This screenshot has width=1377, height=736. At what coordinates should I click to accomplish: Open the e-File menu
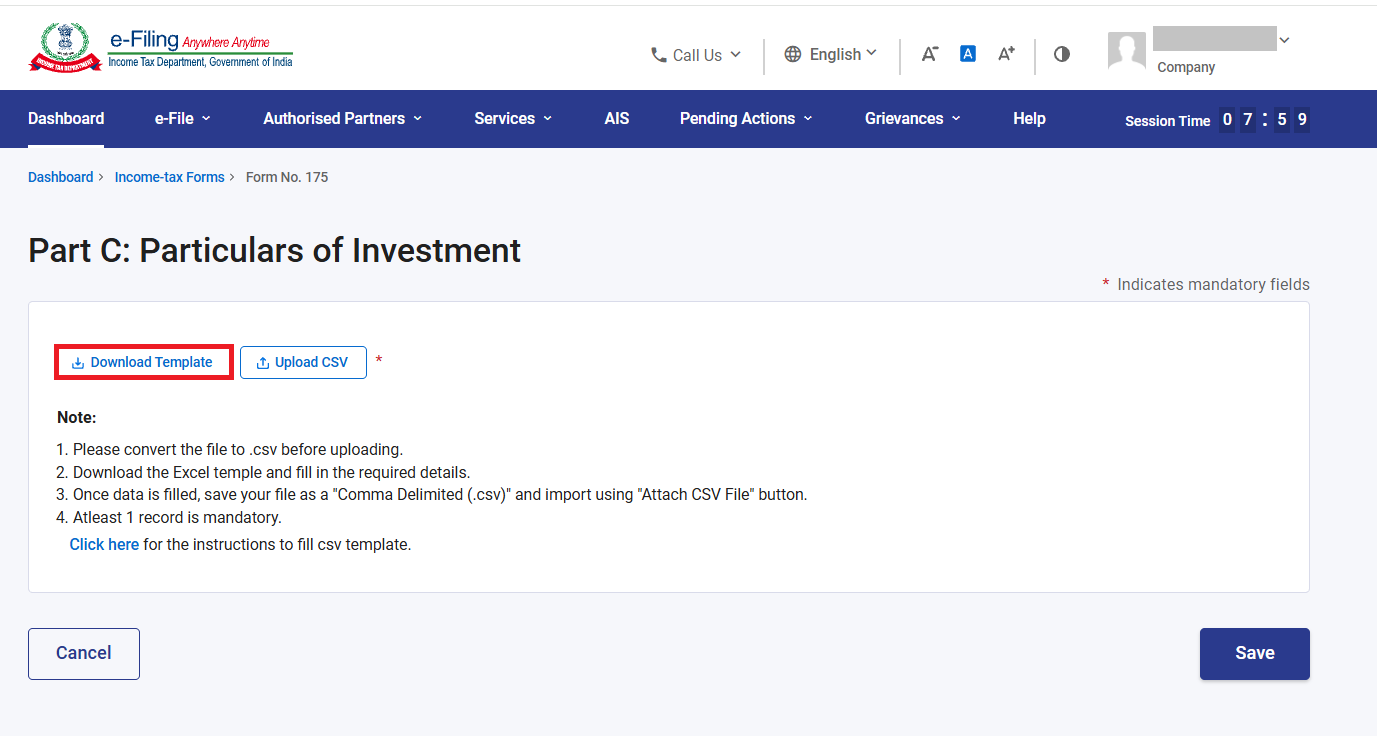[183, 118]
